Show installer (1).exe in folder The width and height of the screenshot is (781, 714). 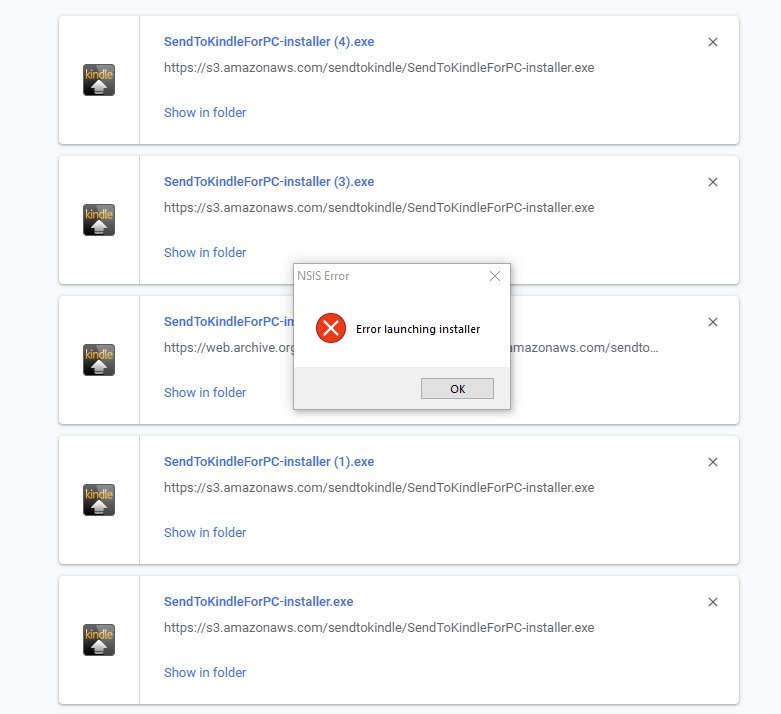coord(205,533)
